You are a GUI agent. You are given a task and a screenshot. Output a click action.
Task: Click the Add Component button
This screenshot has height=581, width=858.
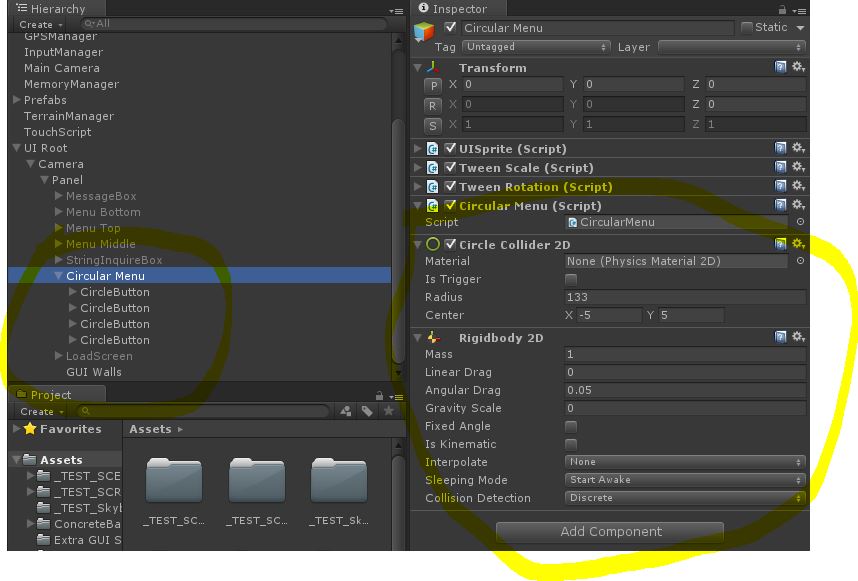(610, 532)
